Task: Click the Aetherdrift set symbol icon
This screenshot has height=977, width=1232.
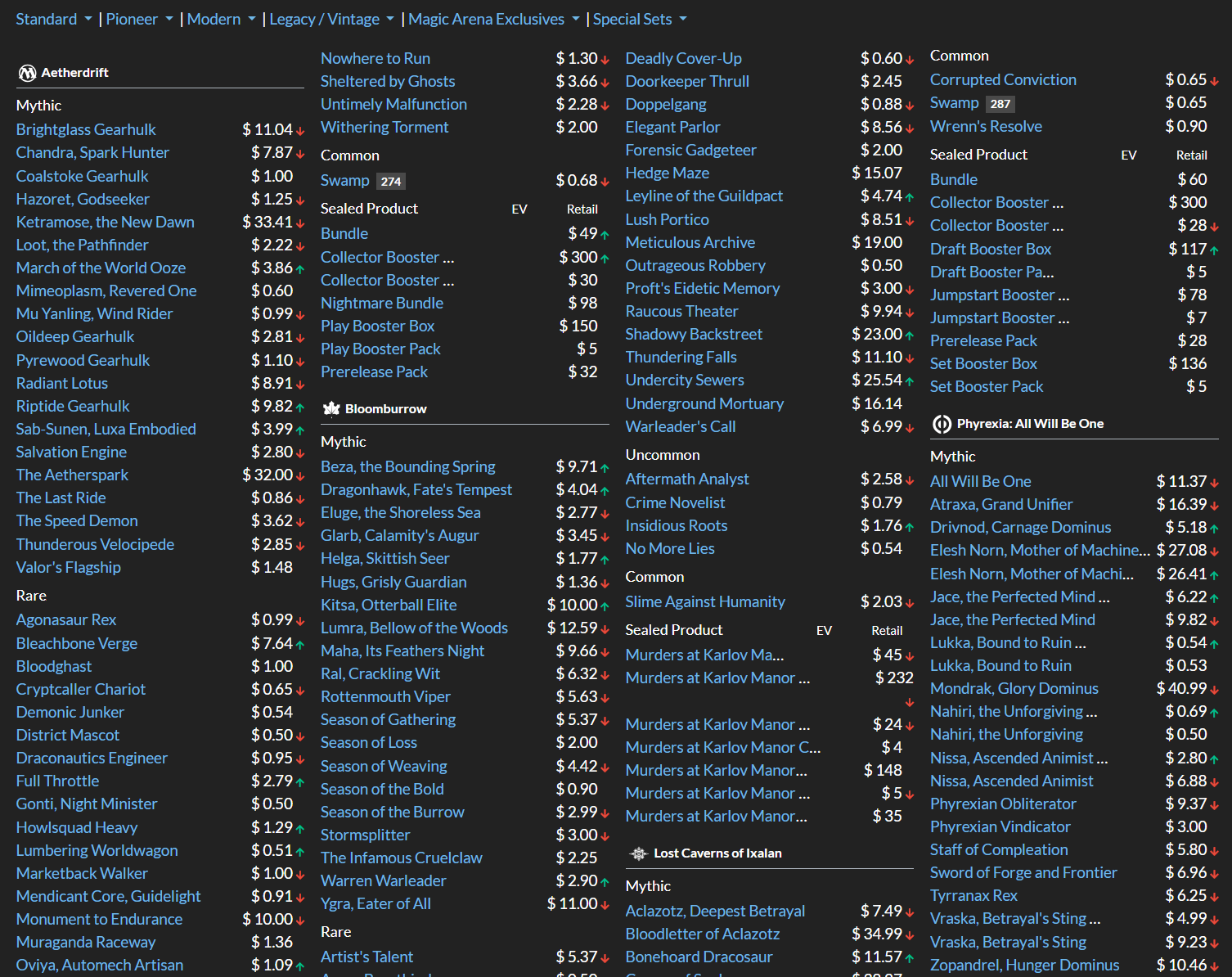Action: (x=27, y=73)
